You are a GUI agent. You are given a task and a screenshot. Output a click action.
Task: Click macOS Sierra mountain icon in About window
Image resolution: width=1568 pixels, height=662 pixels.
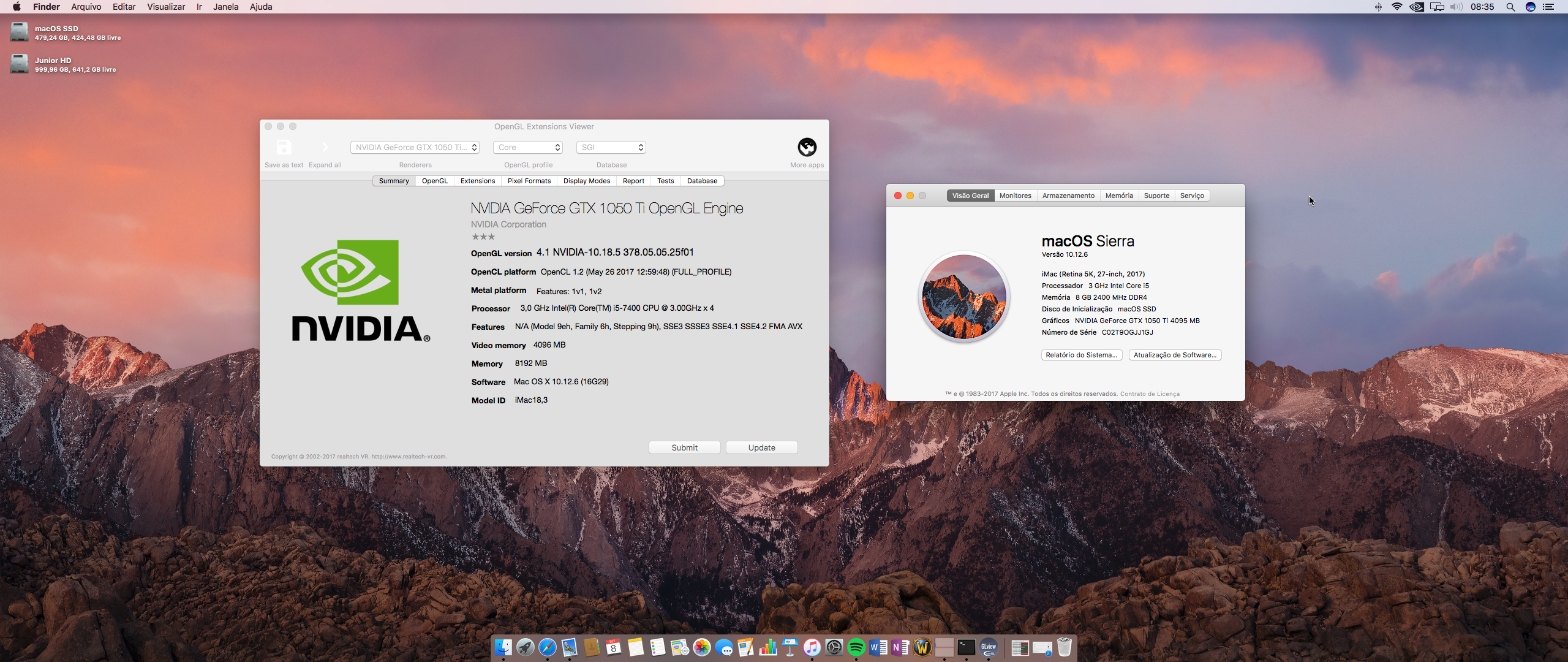point(964,297)
